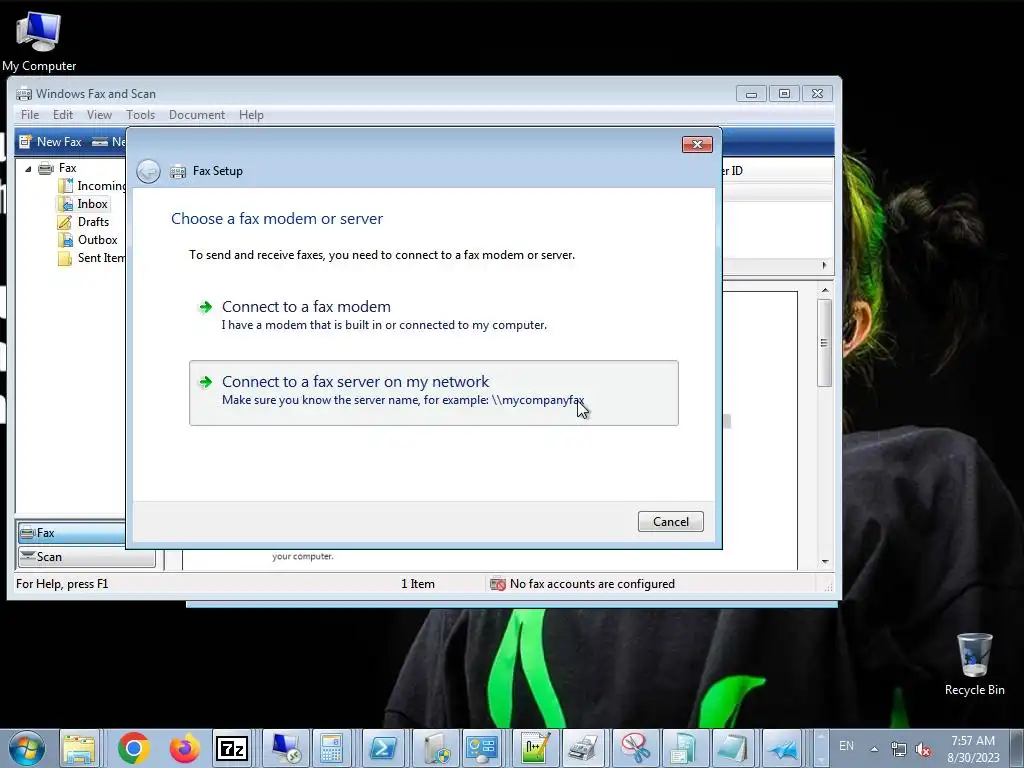Open Recycle Bin desktop icon
Screen dimensions: 1024x768
point(974,664)
